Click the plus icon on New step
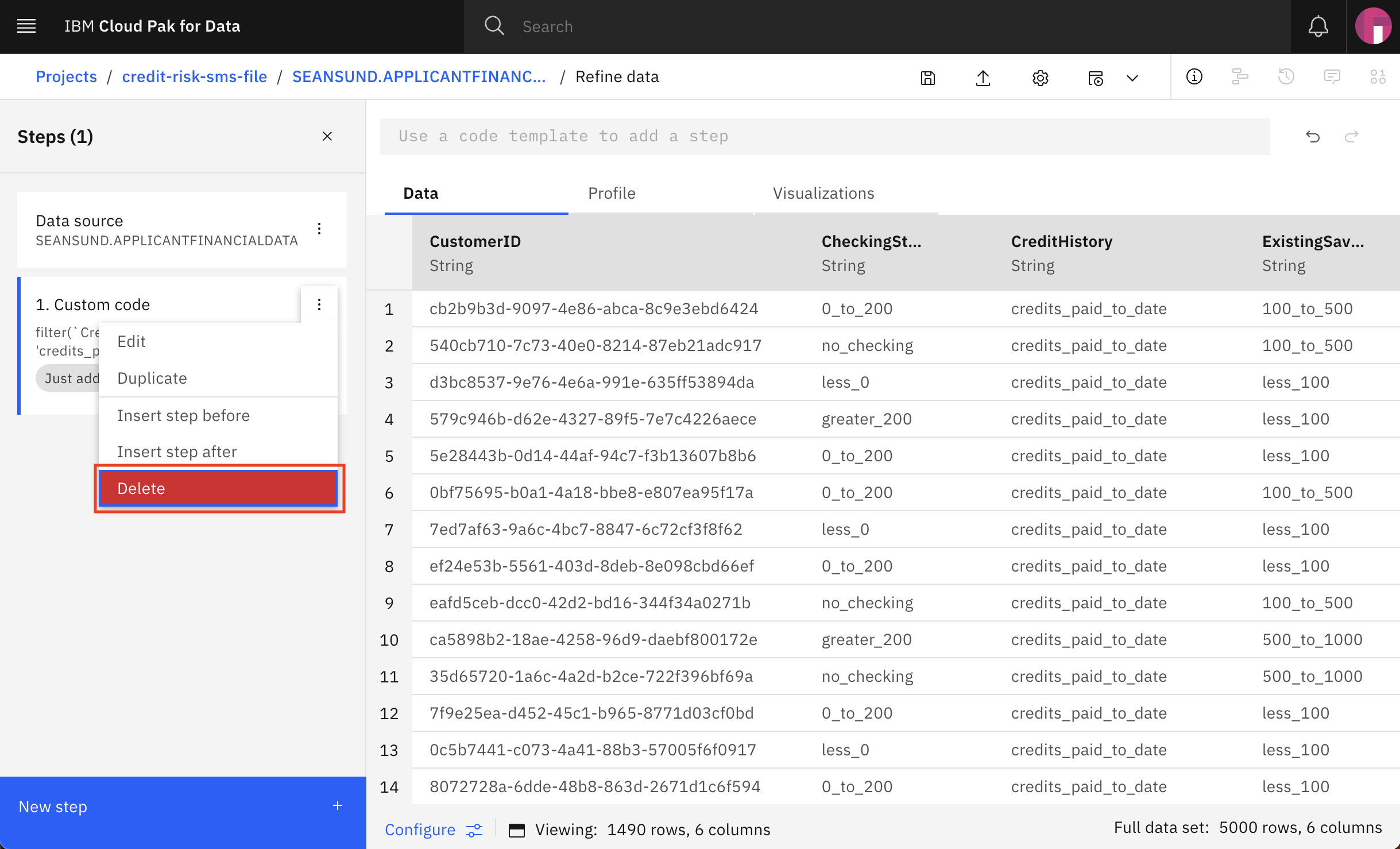 click(x=338, y=806)
